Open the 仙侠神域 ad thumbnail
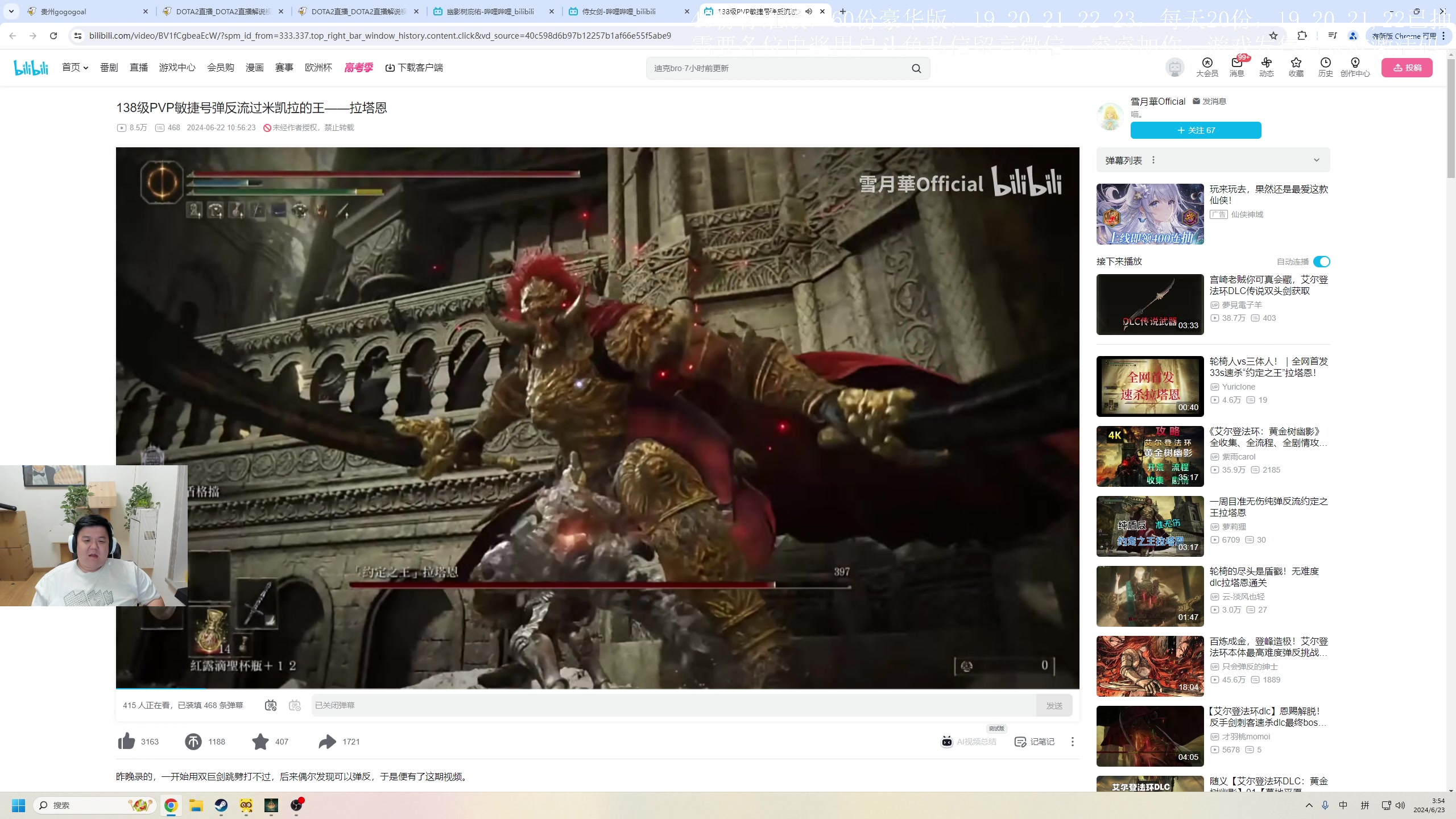This screenshot has width=1456, height=819. click(x=1150, y=214)
